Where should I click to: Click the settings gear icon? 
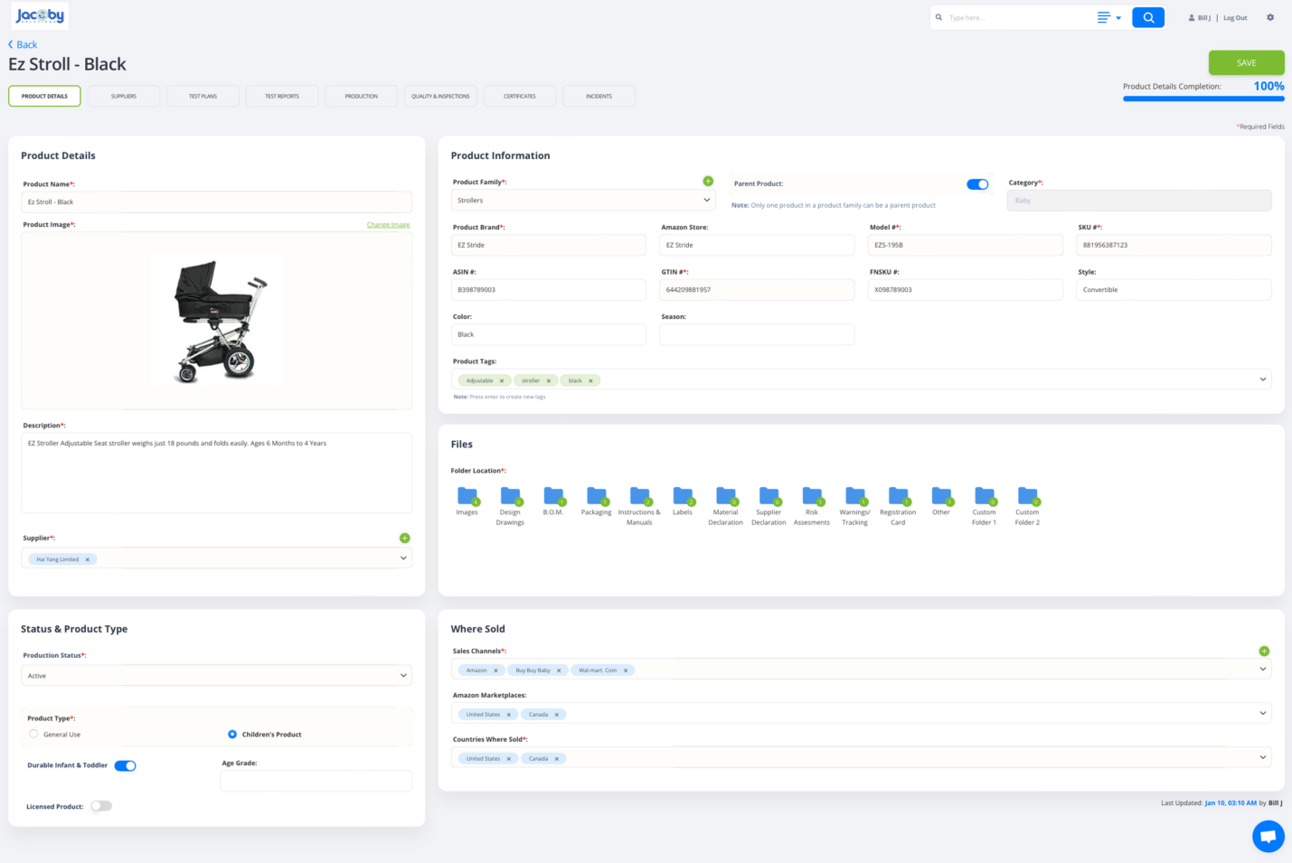pos(1270,17)
